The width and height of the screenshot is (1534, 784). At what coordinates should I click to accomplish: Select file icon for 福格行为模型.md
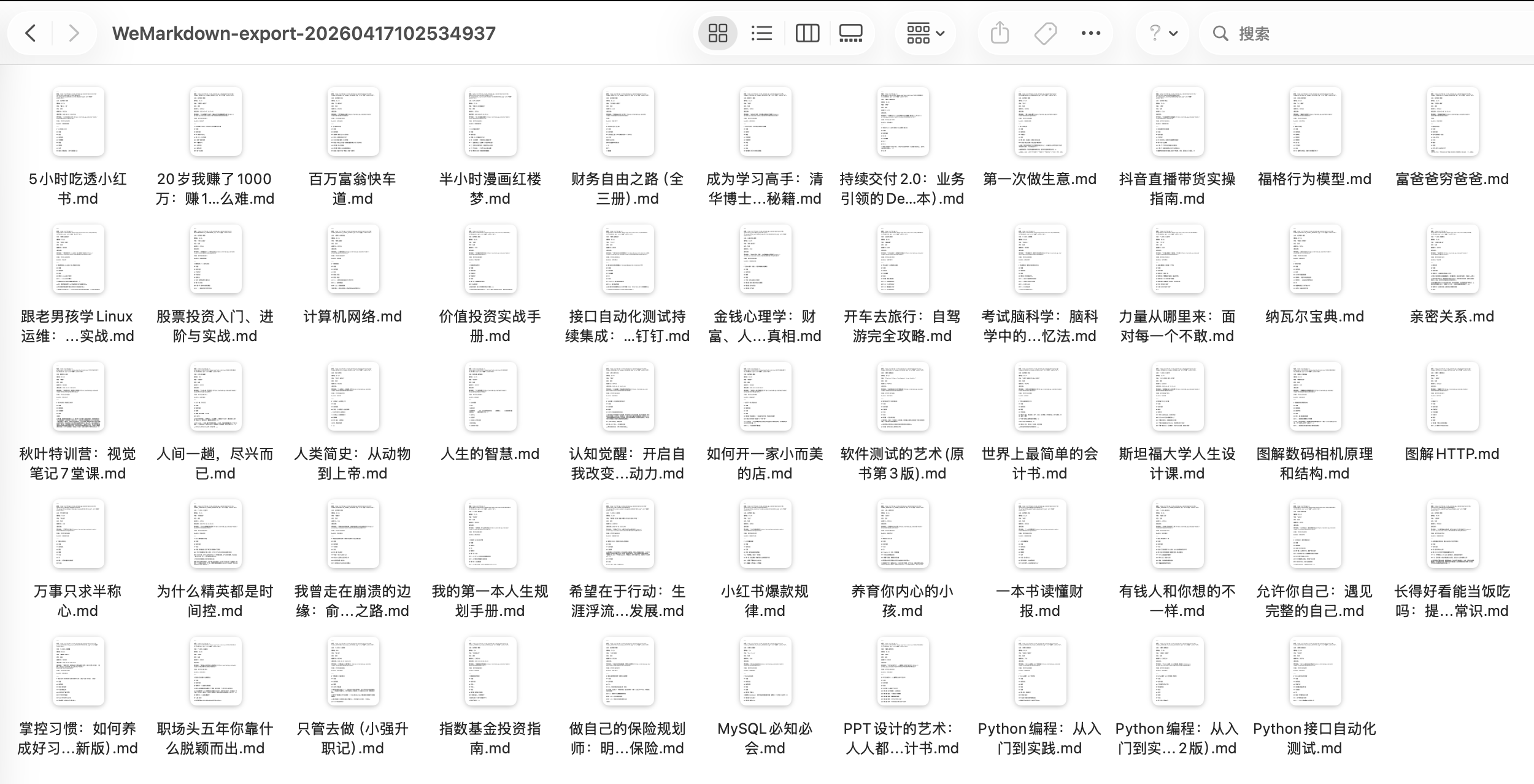(1315, 121)
